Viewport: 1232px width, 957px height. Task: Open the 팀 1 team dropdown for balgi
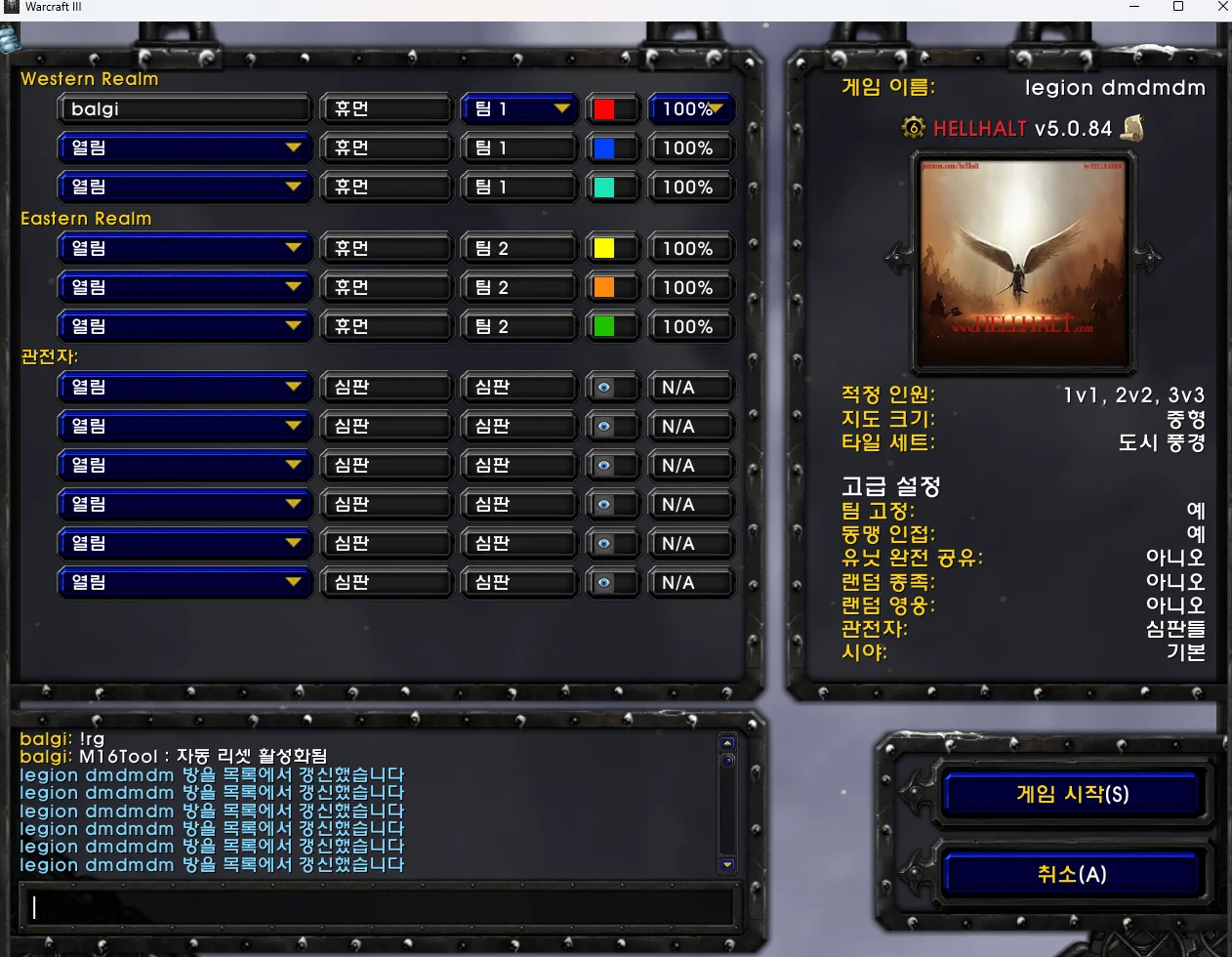click(x=518, y=109)
